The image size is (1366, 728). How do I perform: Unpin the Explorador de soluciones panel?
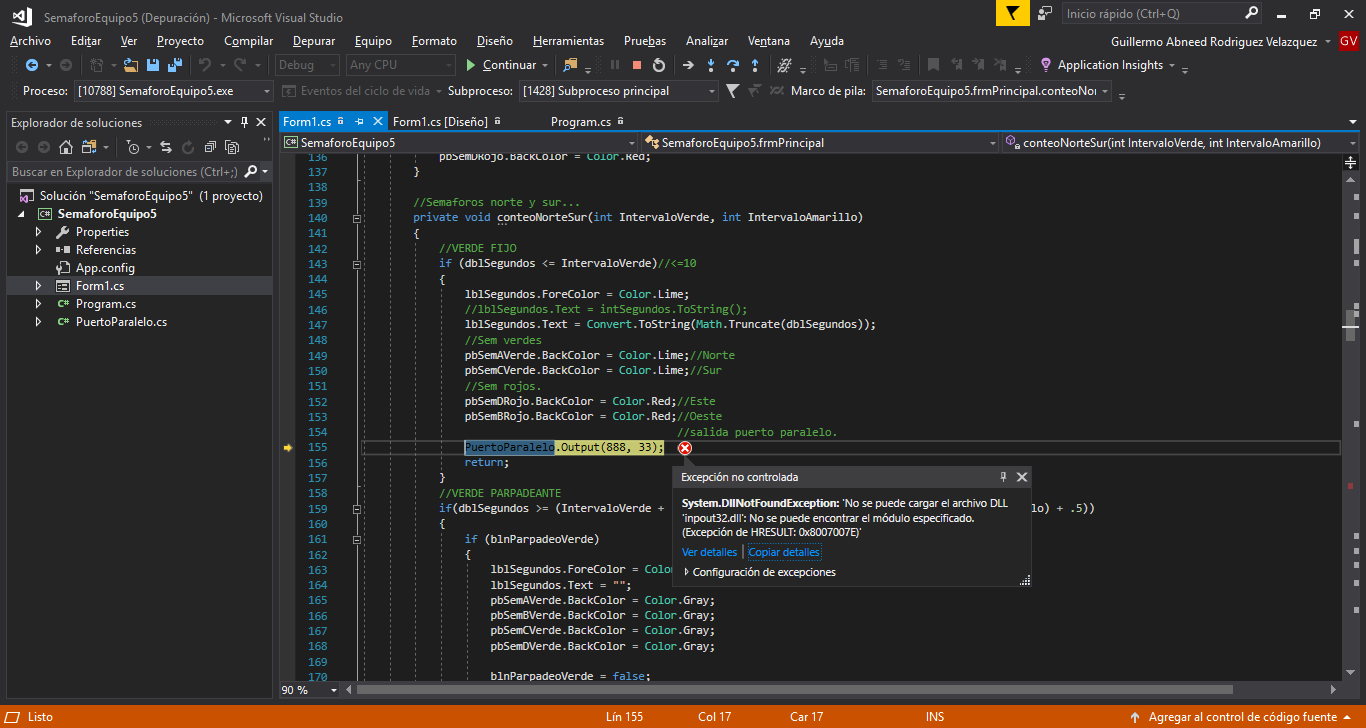pos(243,122)
